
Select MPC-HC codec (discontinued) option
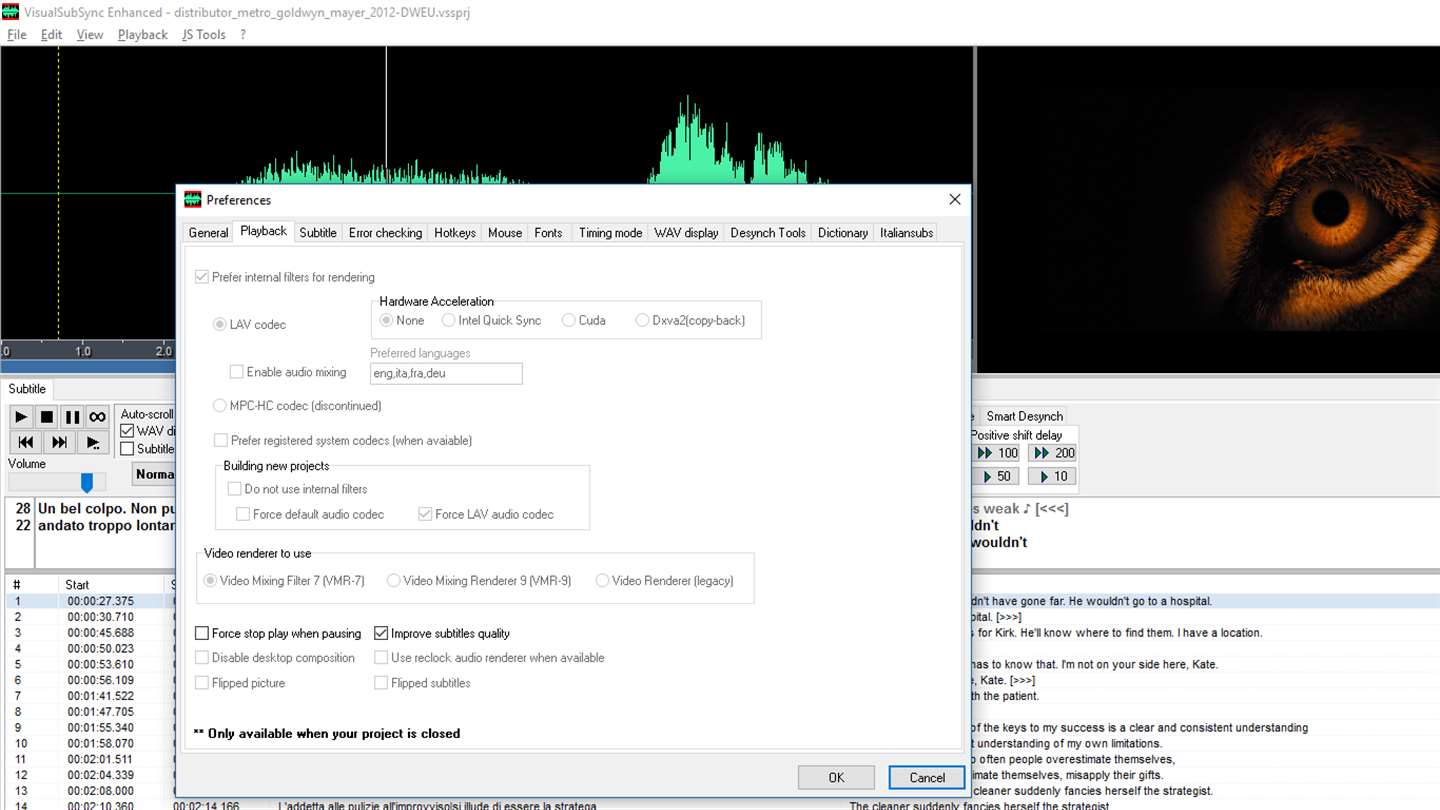(x=220, y=406)
